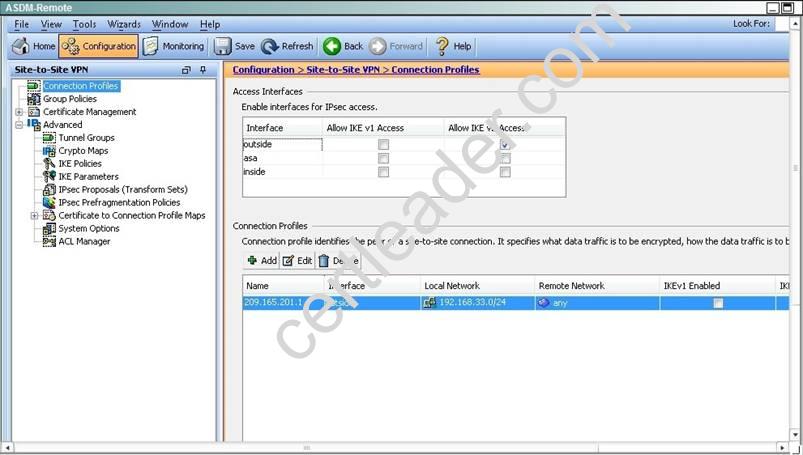The height and width of the screenshot is (455, 803).
Task: Sort by Remote Network column header
Action: pyautogui.click(x=597, y=286)
